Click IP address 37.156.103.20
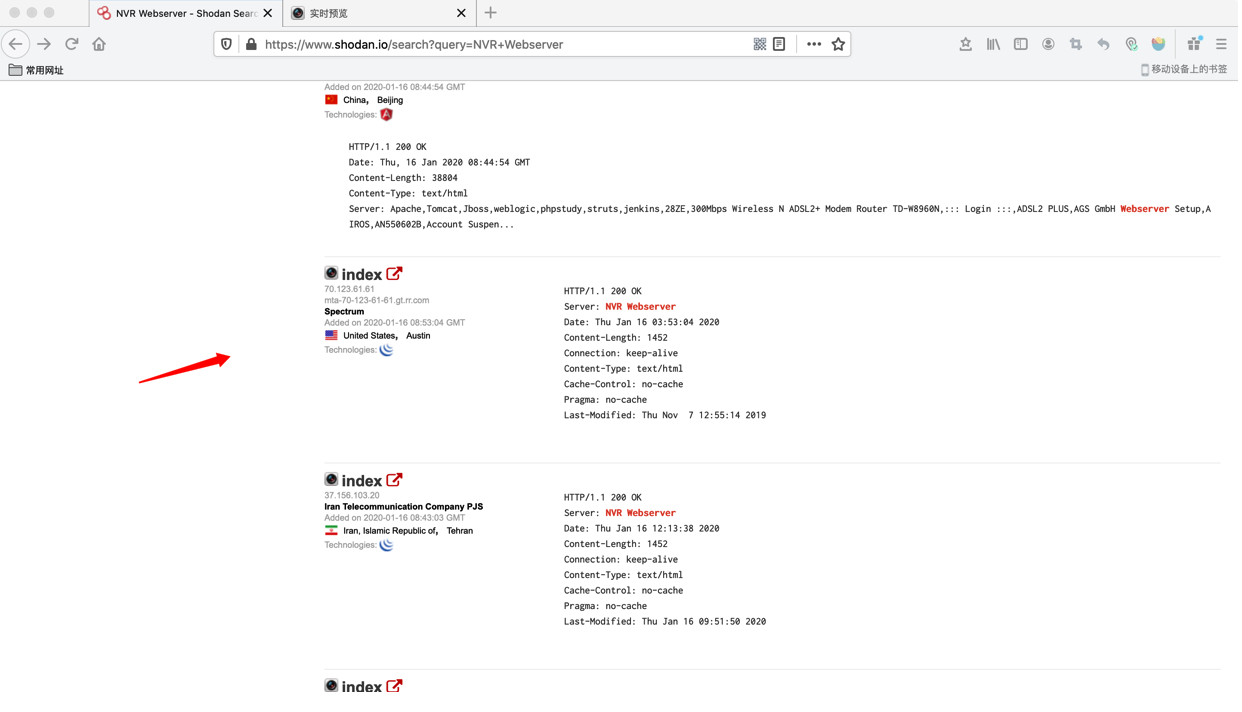The height and width of the screenshot is (712, 1242). pyautogui.click(x=352, y=495)
